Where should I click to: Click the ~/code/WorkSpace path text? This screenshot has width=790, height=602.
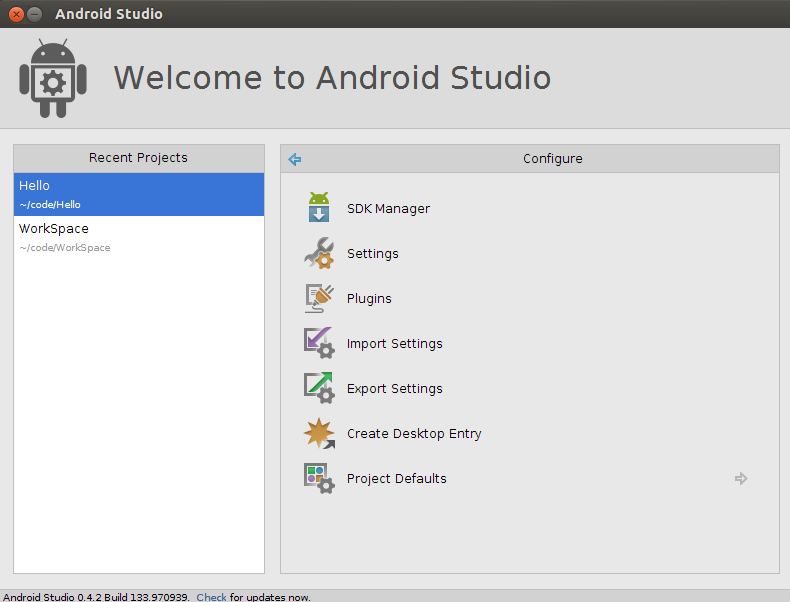click(65, 248)
